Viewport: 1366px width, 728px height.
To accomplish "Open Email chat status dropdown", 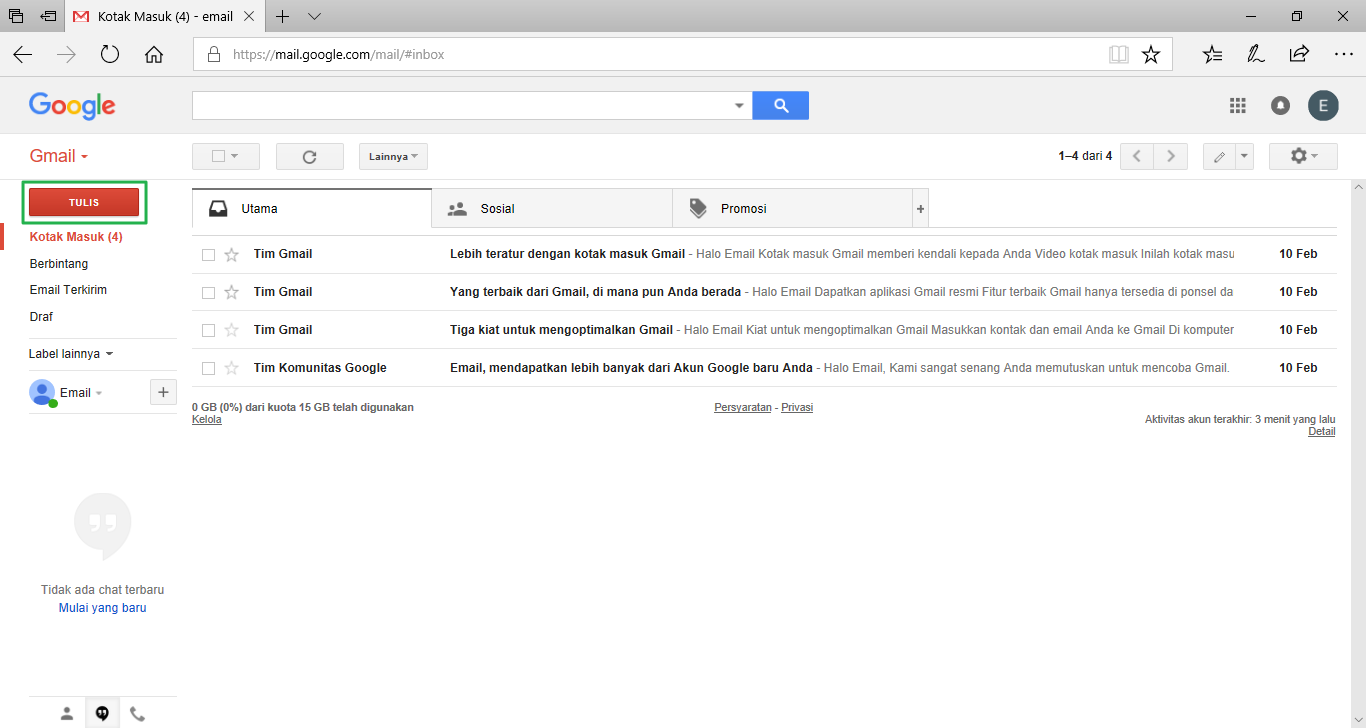I will tap(98, 393).
